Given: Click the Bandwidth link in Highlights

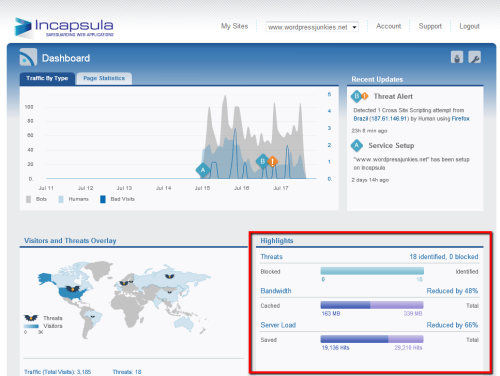Looking at the screenshot, I should click(276, 291).
